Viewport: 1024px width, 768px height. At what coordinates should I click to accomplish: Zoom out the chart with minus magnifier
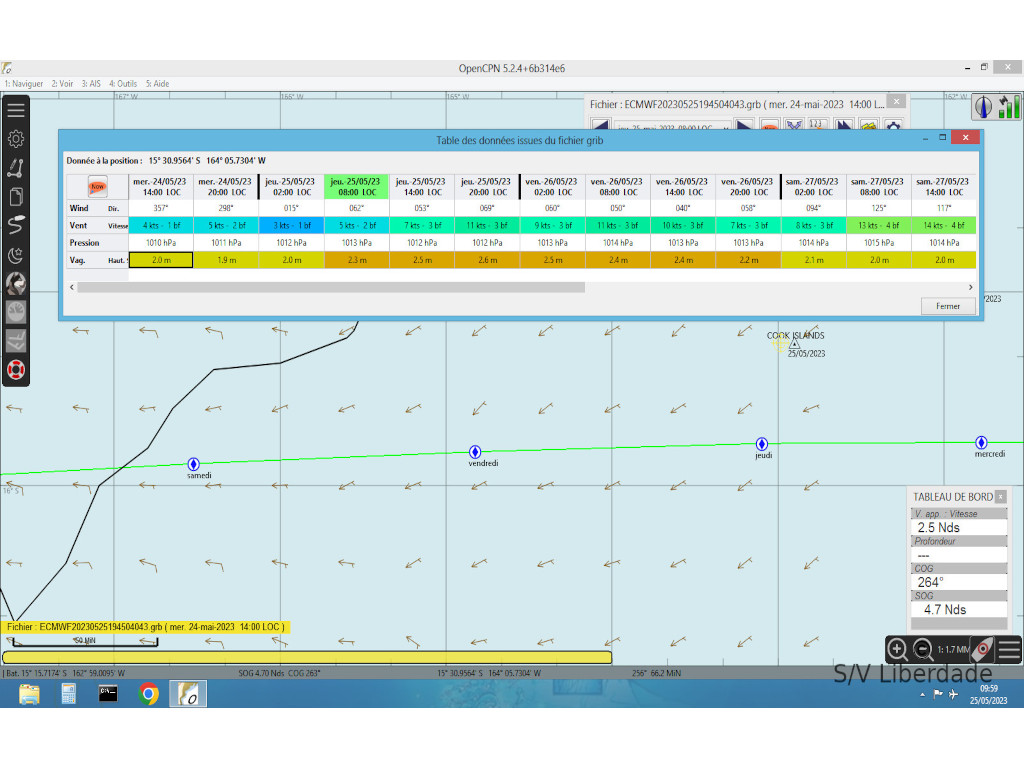(x=923, y=649)
